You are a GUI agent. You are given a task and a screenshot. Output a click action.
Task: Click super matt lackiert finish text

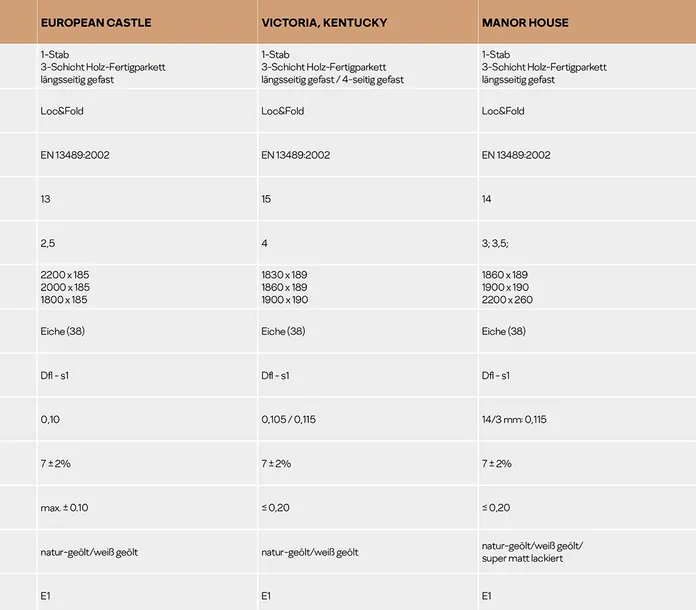[x=522, y=559]
